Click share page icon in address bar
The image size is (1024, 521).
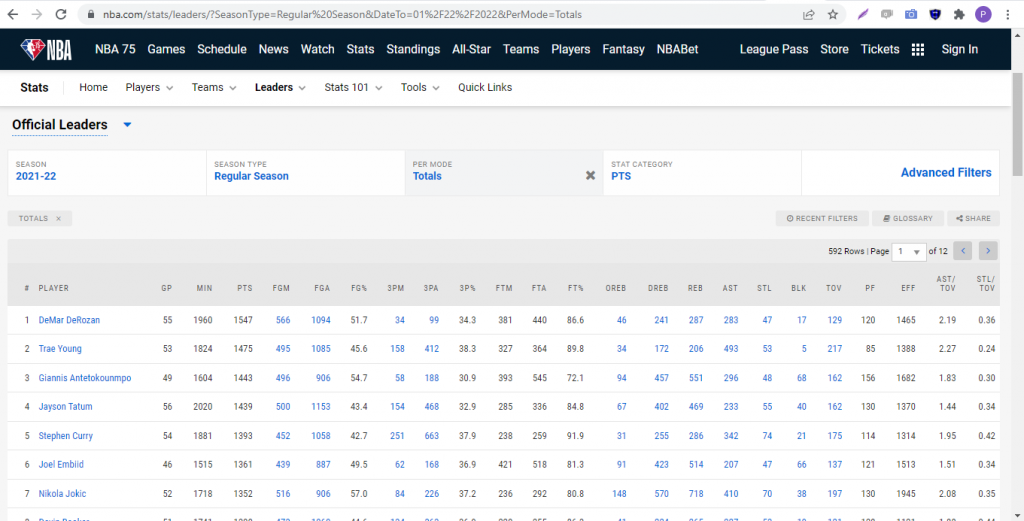(808, 14)
